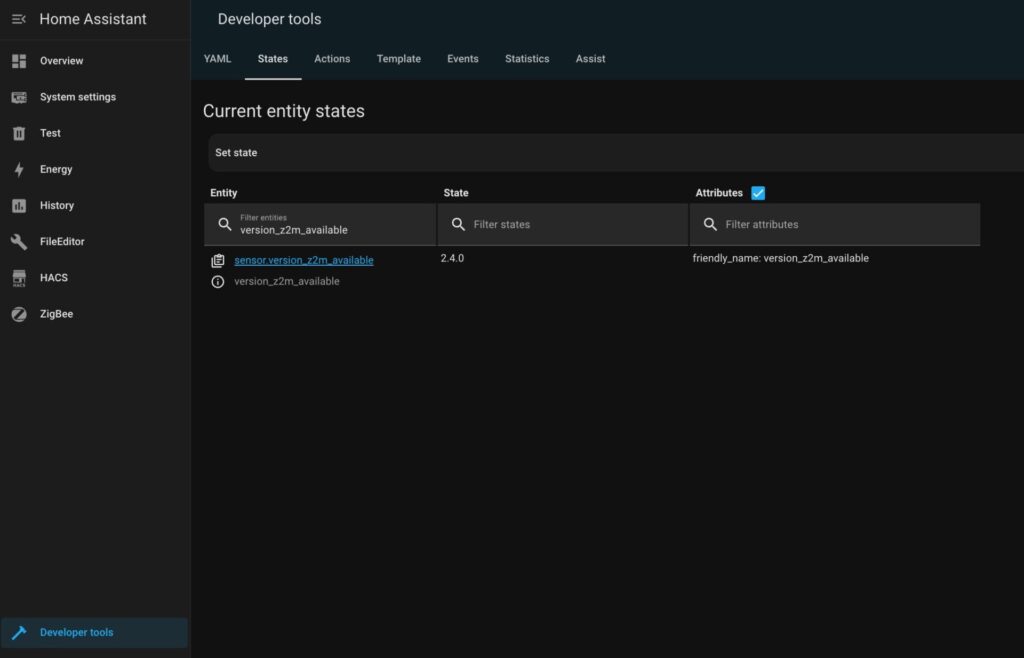The image size is (1024, 658).
Task: Click the FileEditor wrench icon
Action: pyautogui.click(x=19, y=242)
